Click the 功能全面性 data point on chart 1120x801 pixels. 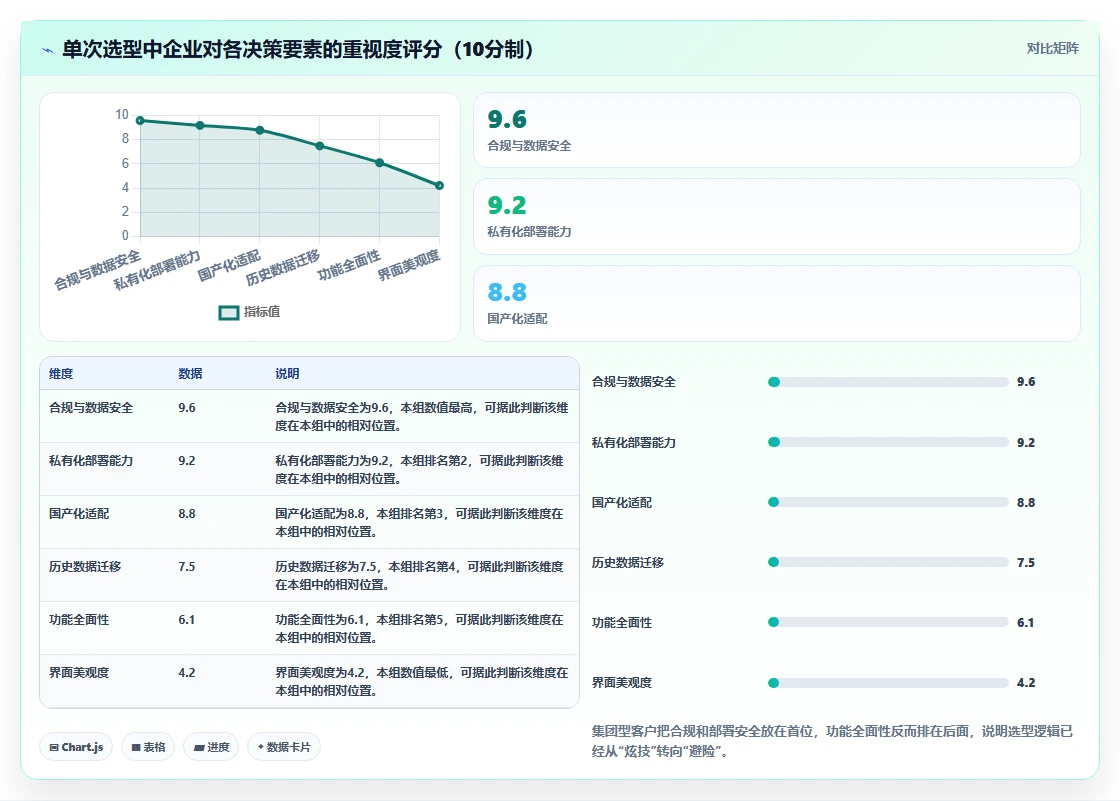[380, 163]
